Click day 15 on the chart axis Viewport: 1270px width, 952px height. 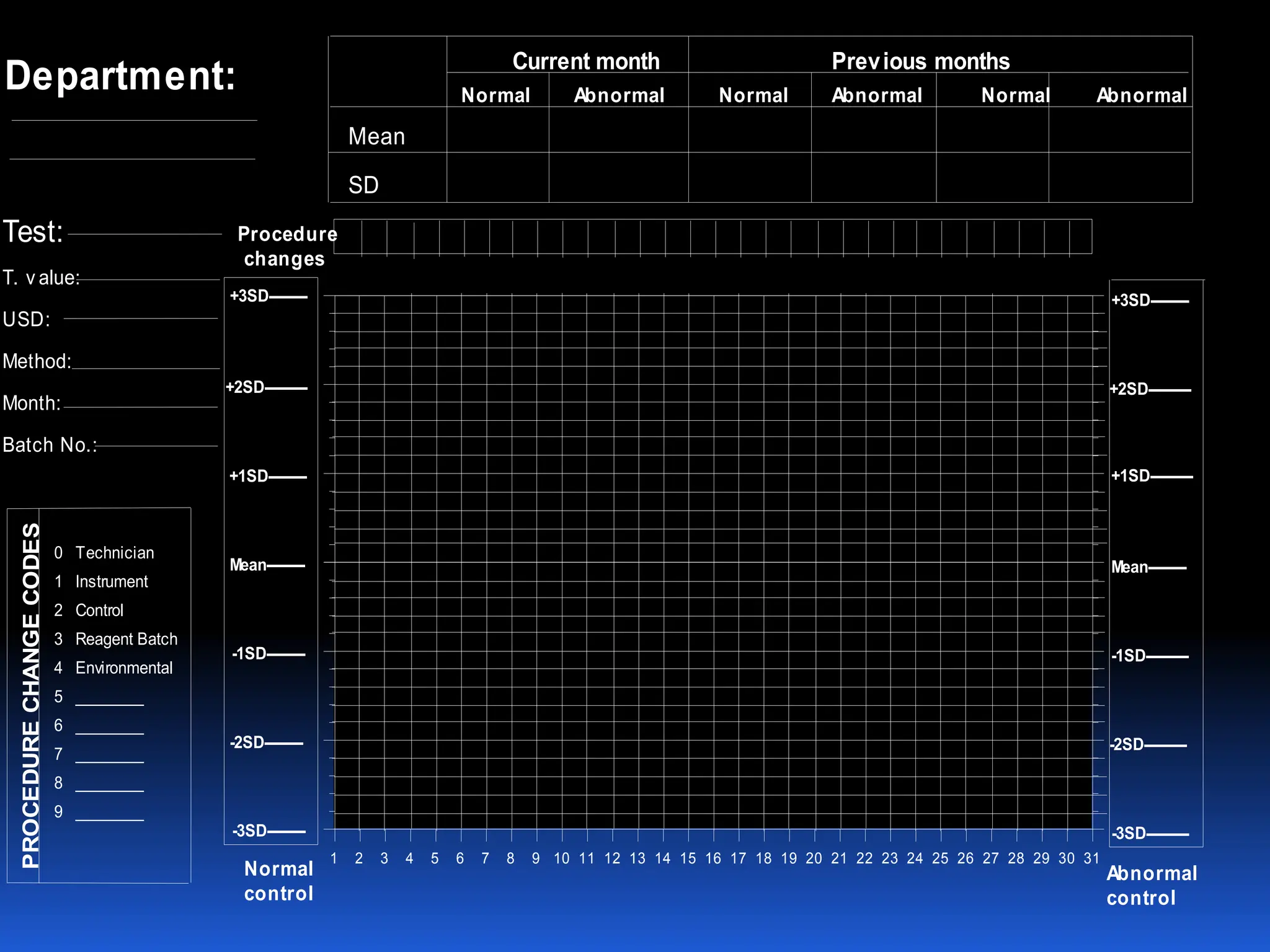click(688, 858)
